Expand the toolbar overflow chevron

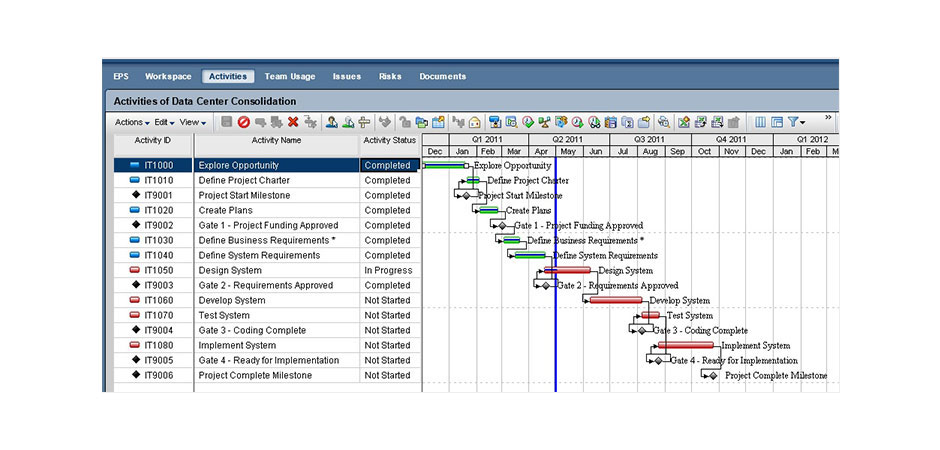click(x=827, y=117)
